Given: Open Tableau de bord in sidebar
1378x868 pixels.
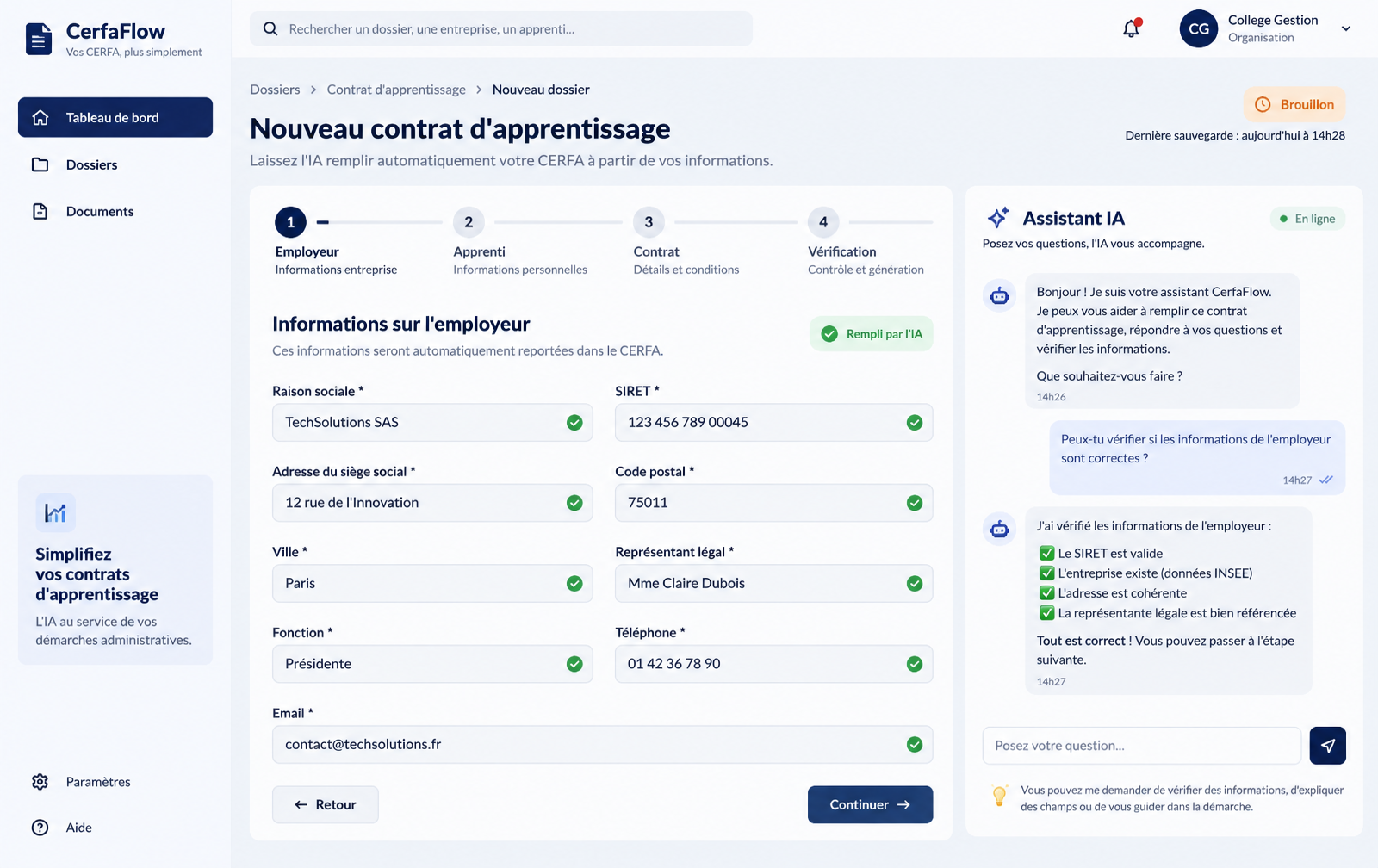Looking at the screenshot, I should pyautogui.click(x=115, y=117).
